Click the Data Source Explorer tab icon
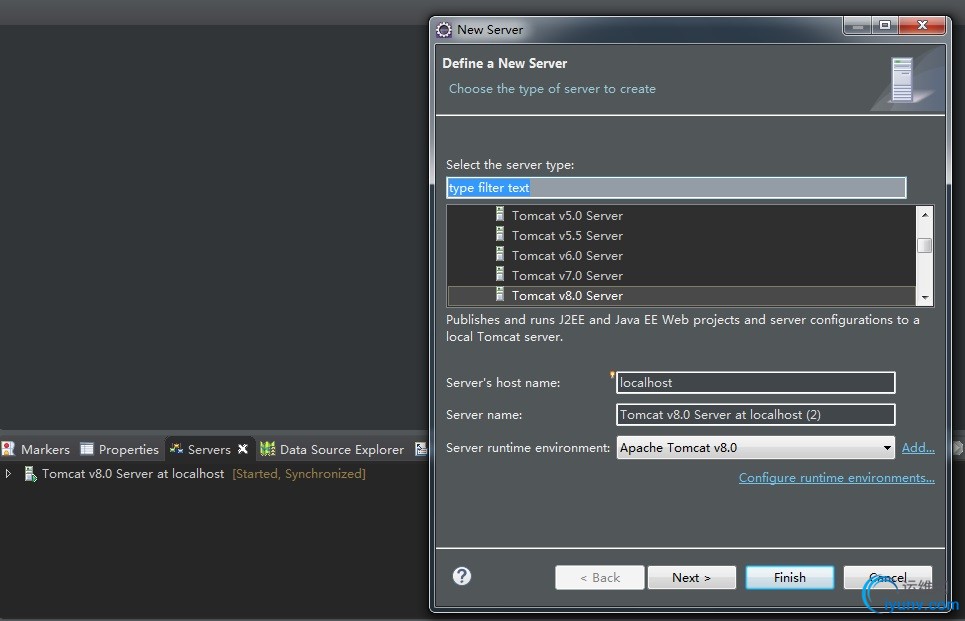Screen dimensions: 965x621 (267, 449)
